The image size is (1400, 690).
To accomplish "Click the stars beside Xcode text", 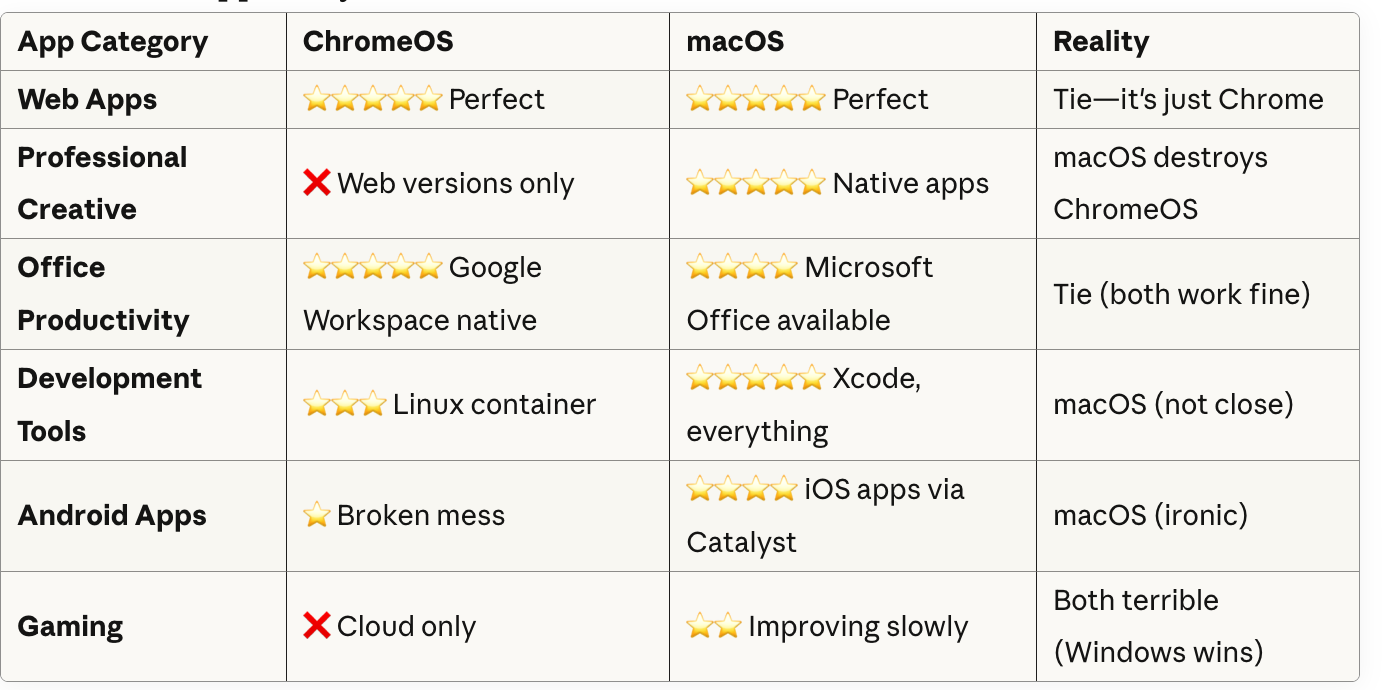I will (755, 378).
